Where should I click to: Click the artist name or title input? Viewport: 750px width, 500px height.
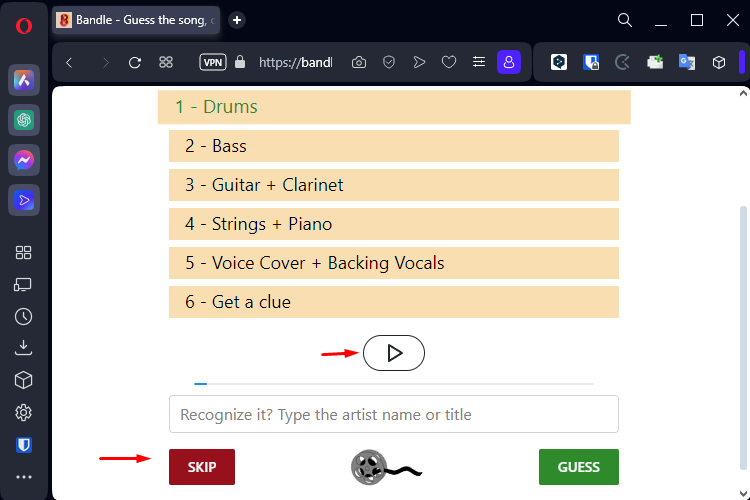pyautogui.click(x=394, y=414)
